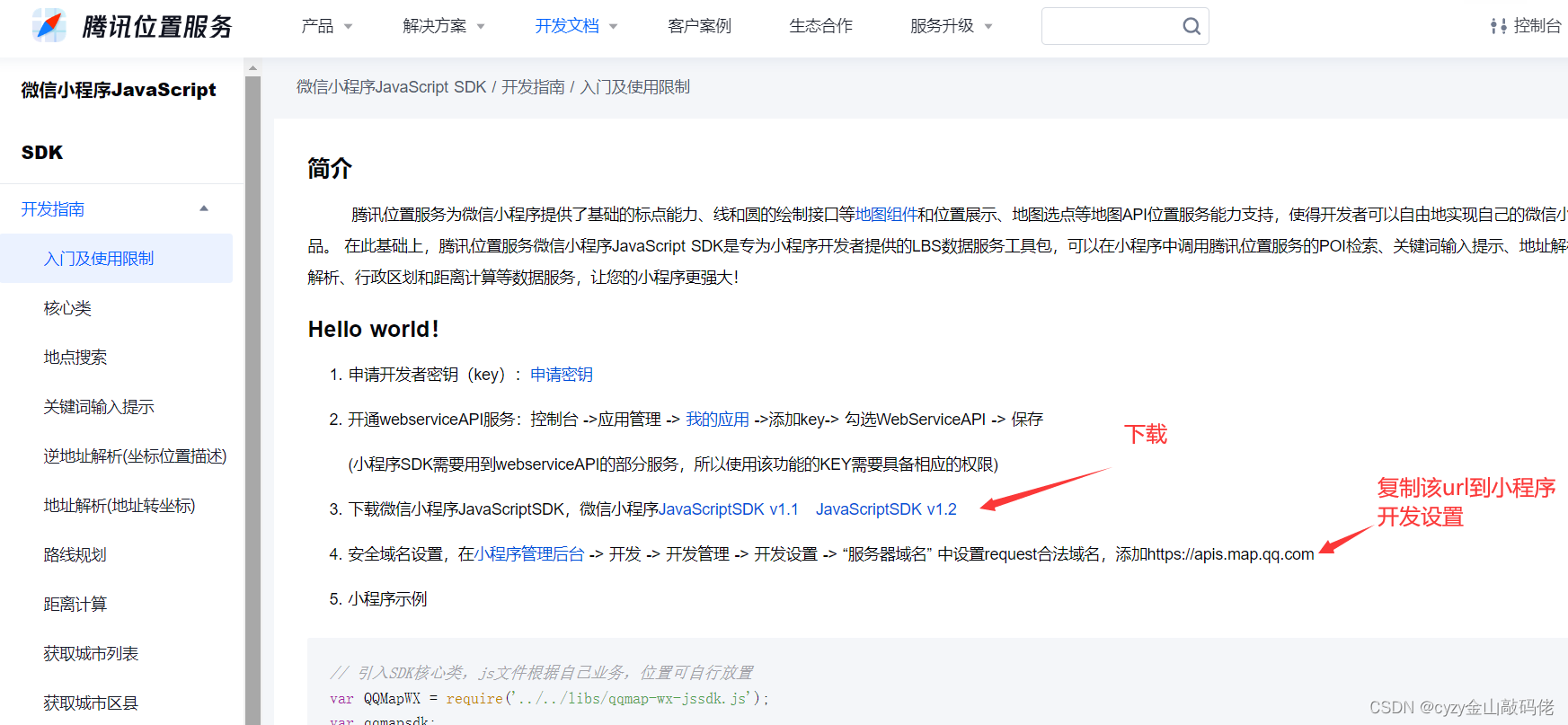Open the 客户案例 page
This screenshot has width=1568, height=725.
[700, 26]
